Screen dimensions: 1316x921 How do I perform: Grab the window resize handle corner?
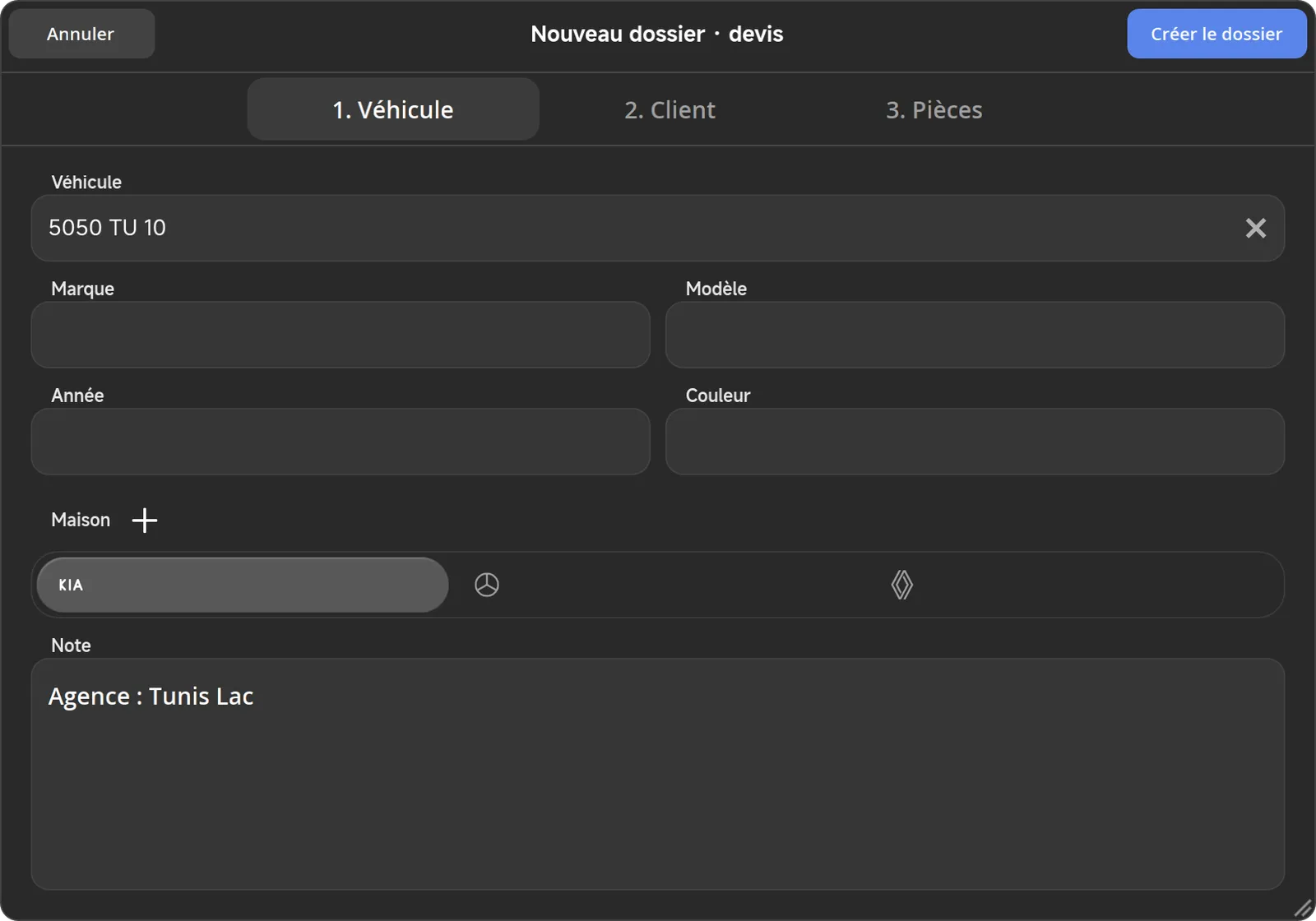[1304, 909]
